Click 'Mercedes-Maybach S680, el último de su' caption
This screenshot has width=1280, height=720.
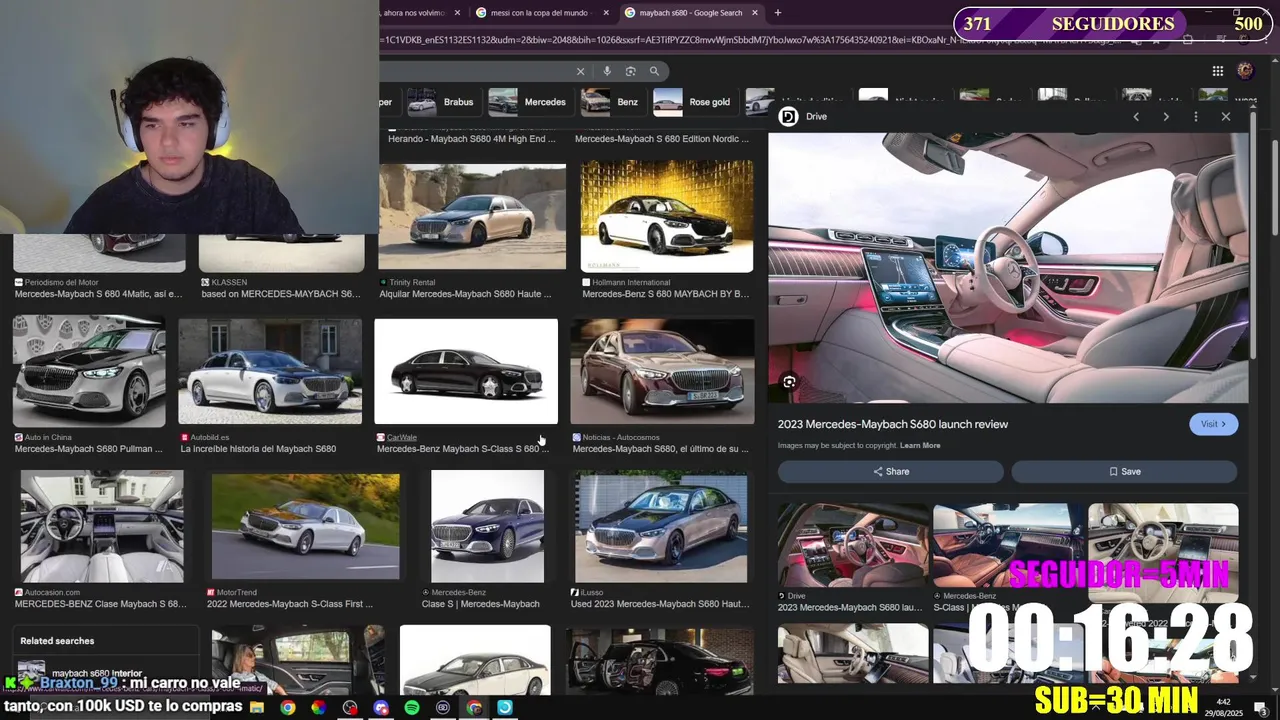click(x=660, y=449)
